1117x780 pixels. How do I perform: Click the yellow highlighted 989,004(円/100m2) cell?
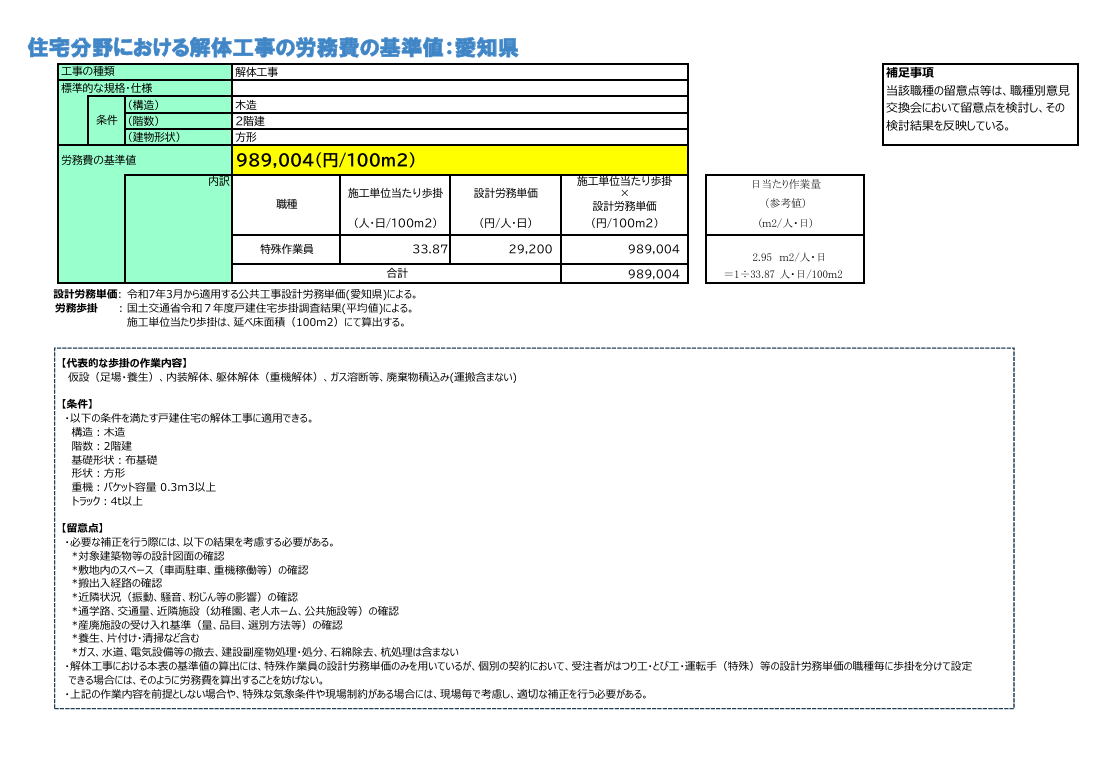[x=459, y=160]
